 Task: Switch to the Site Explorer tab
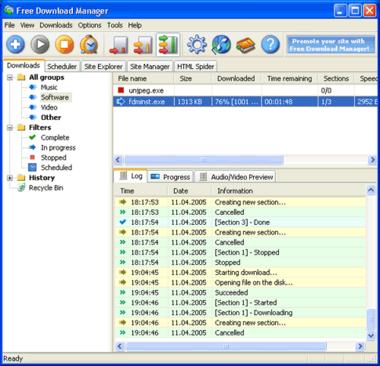coord(103,67)
